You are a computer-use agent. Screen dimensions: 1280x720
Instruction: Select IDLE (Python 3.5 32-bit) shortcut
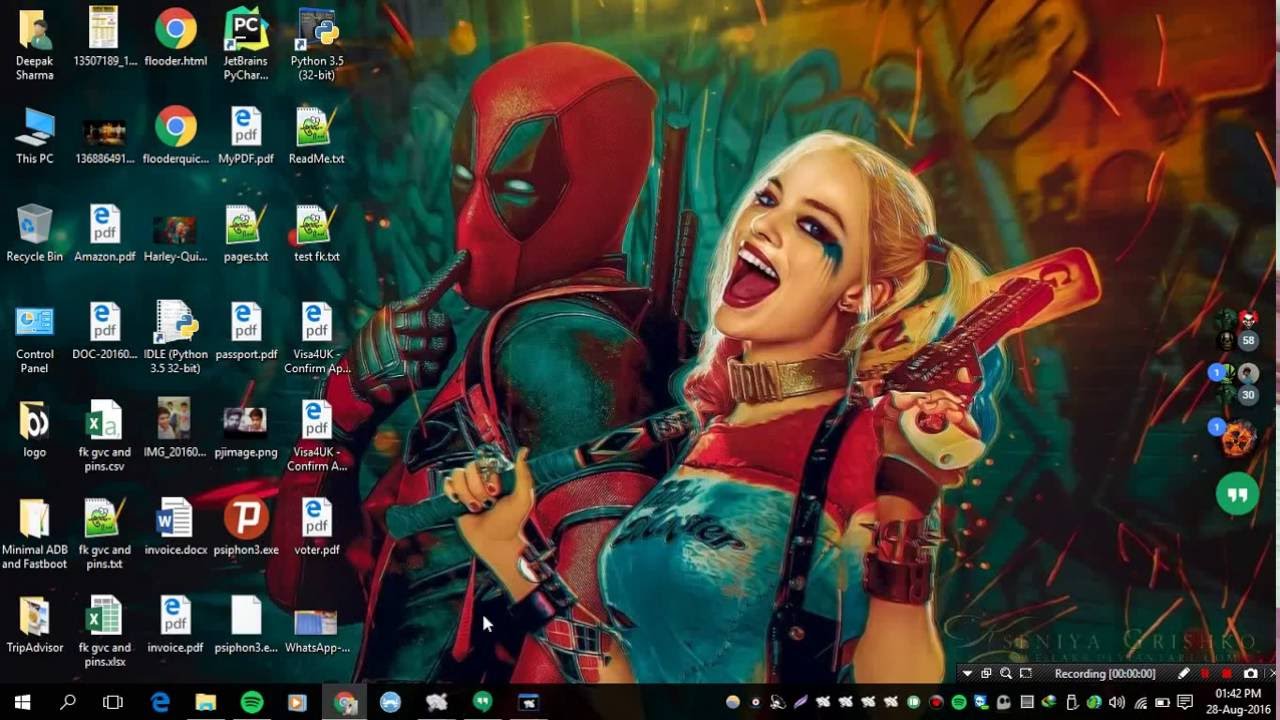pos(176,339)
